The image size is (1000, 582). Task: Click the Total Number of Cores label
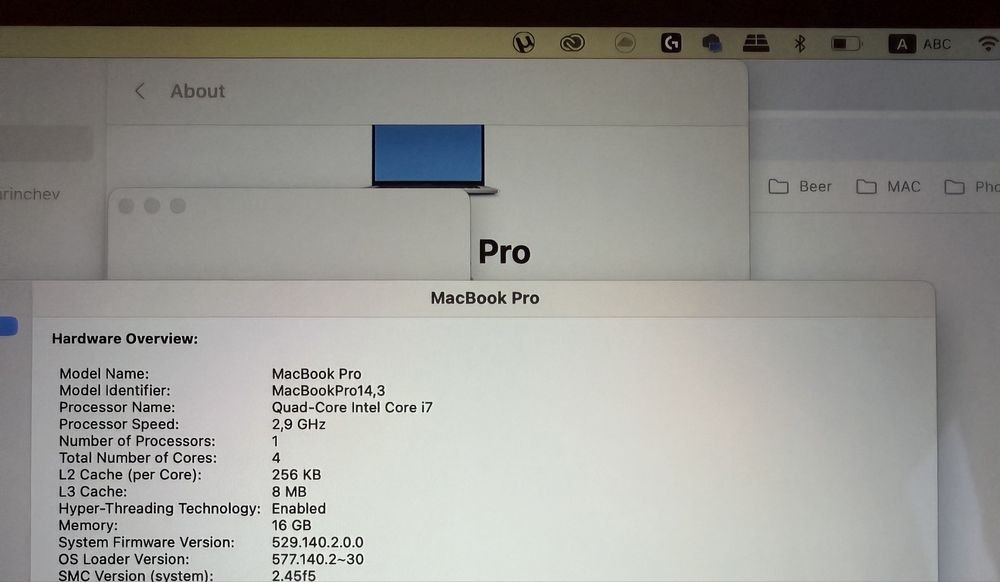(x=138, y=458)
